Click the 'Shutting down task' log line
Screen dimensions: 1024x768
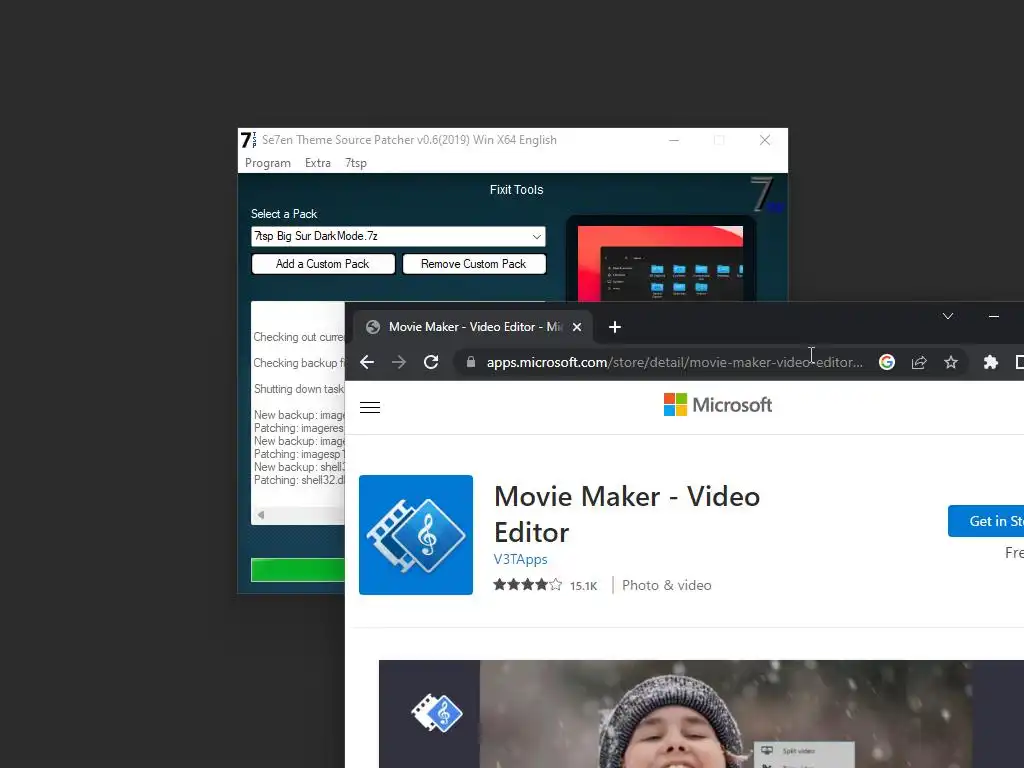pyautogui.click(x=298, y=389)
